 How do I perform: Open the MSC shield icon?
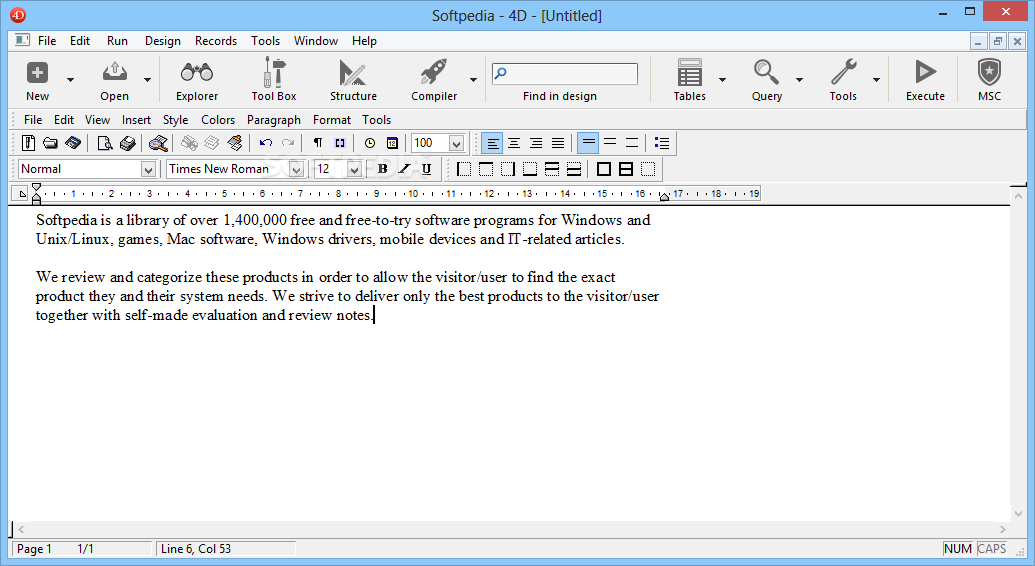[989, 80]
